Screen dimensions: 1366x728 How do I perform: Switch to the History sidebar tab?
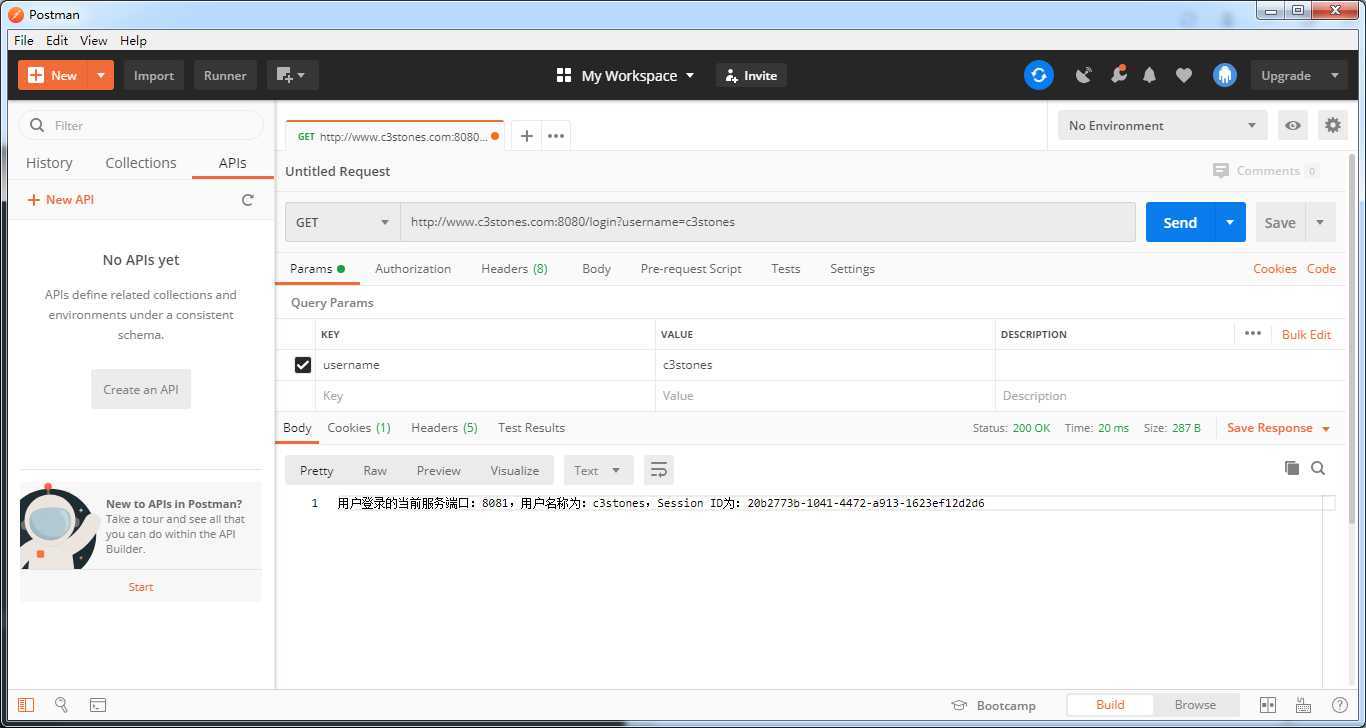(49, 163)
